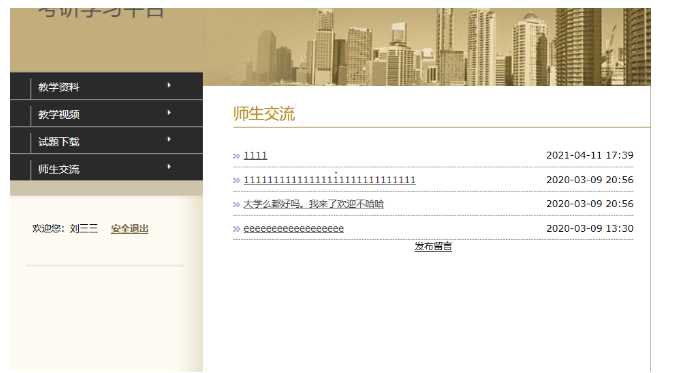
Task: Open the 教学资料 menu item
Action: [59, 87]
